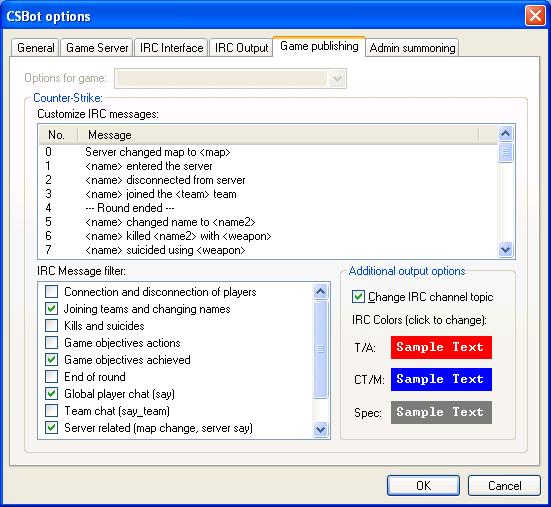Image resolution: width=551 pixels, height=507 pixels.
Task: Select '<name> joined the <team> team' row
Action: click(x=268, y=194)
